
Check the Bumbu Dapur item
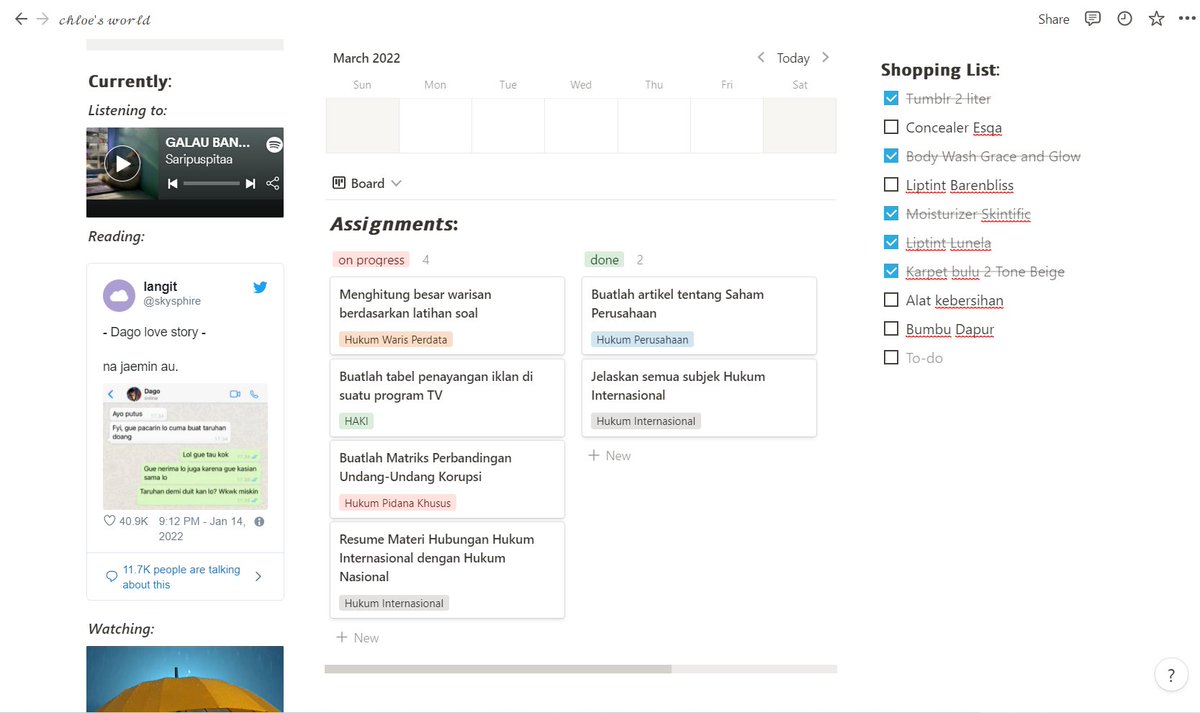[891, 329]
